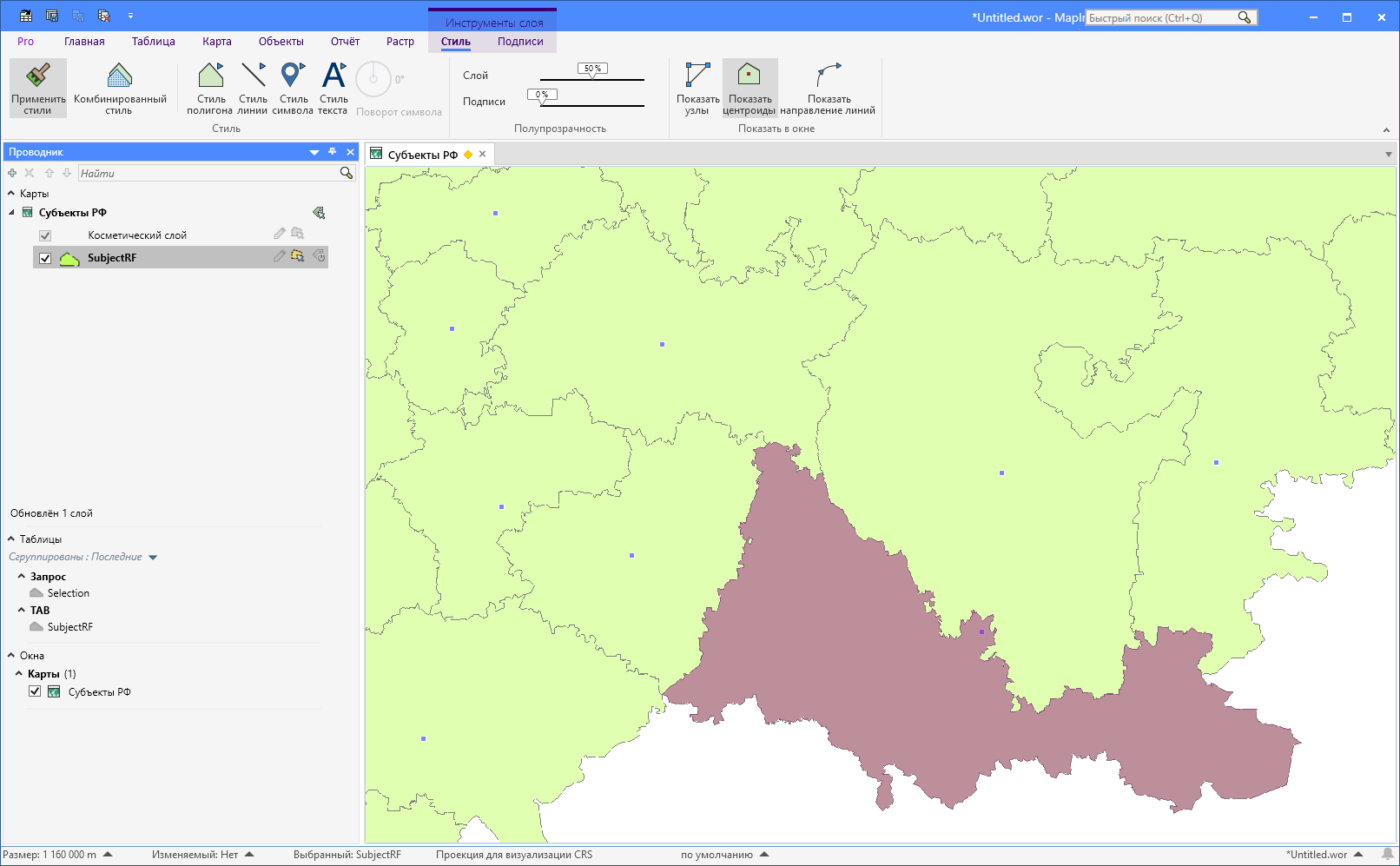Screen dimensions: 1400x866
Task: Open the Сгруппированы: Последние dropdown
Action: tap(153, 558)
